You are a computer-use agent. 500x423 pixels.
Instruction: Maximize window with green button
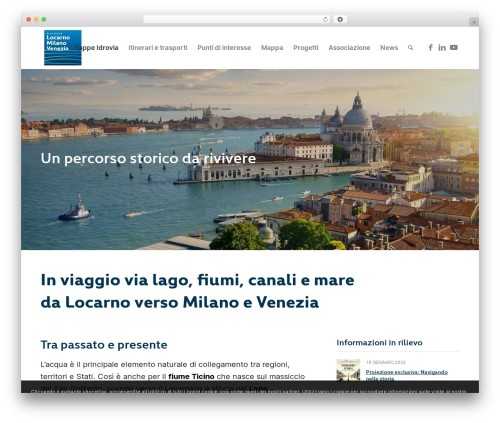click(x=44, y=20)
